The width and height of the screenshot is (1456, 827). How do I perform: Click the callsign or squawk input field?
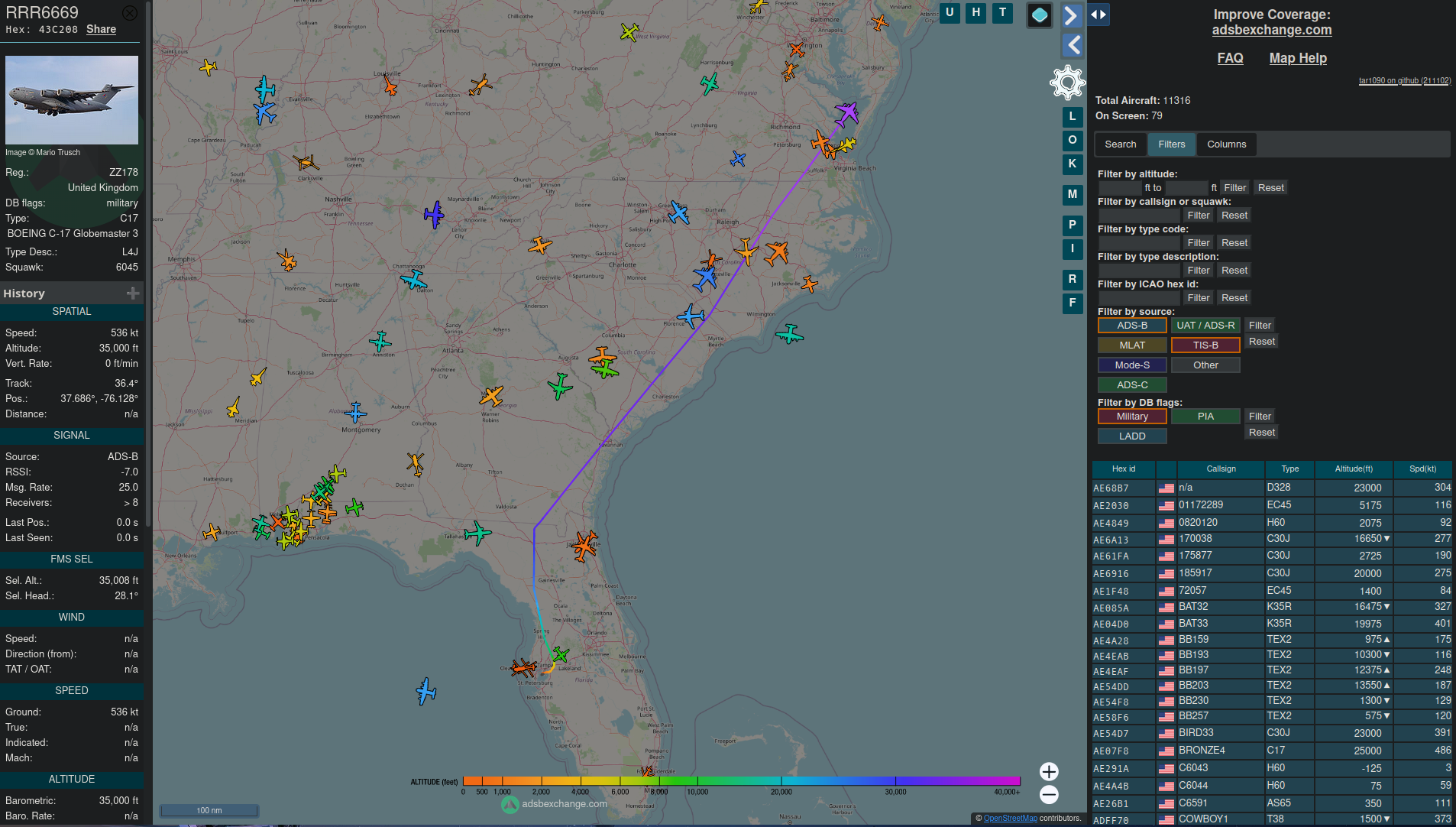pyautogui.click(x=1139, y=216)
